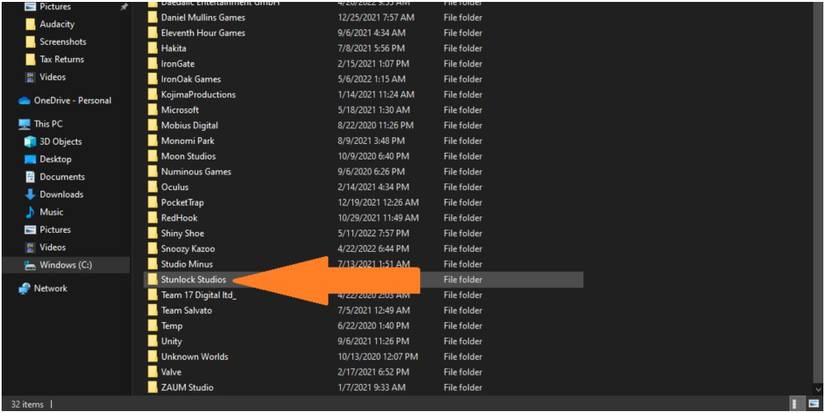The image size is (825, 413).
Task: Select the Unknown Worlds folder
Action: click(x=194, y=357)
